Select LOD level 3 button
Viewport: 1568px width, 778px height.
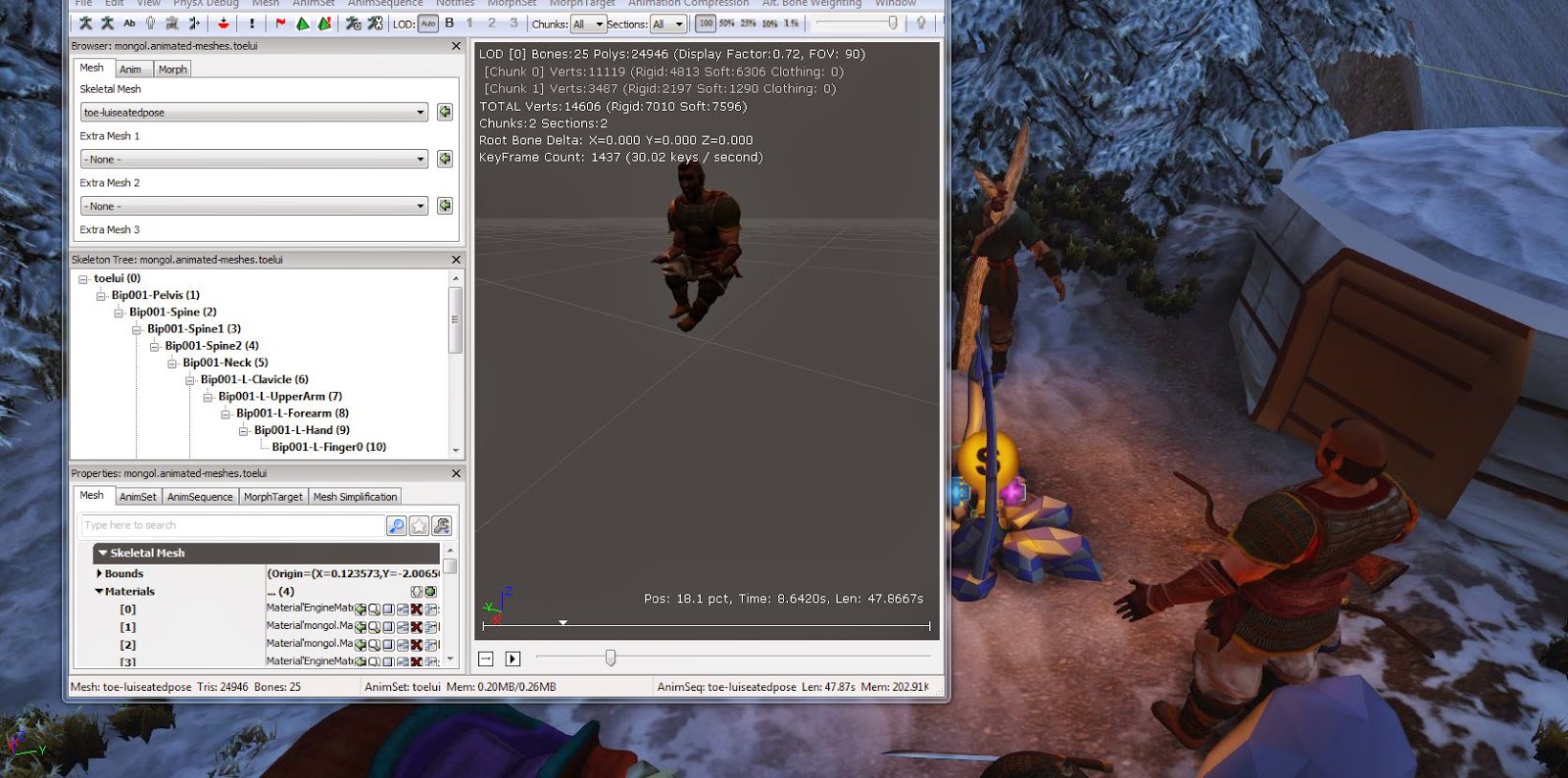coord(514,23)
